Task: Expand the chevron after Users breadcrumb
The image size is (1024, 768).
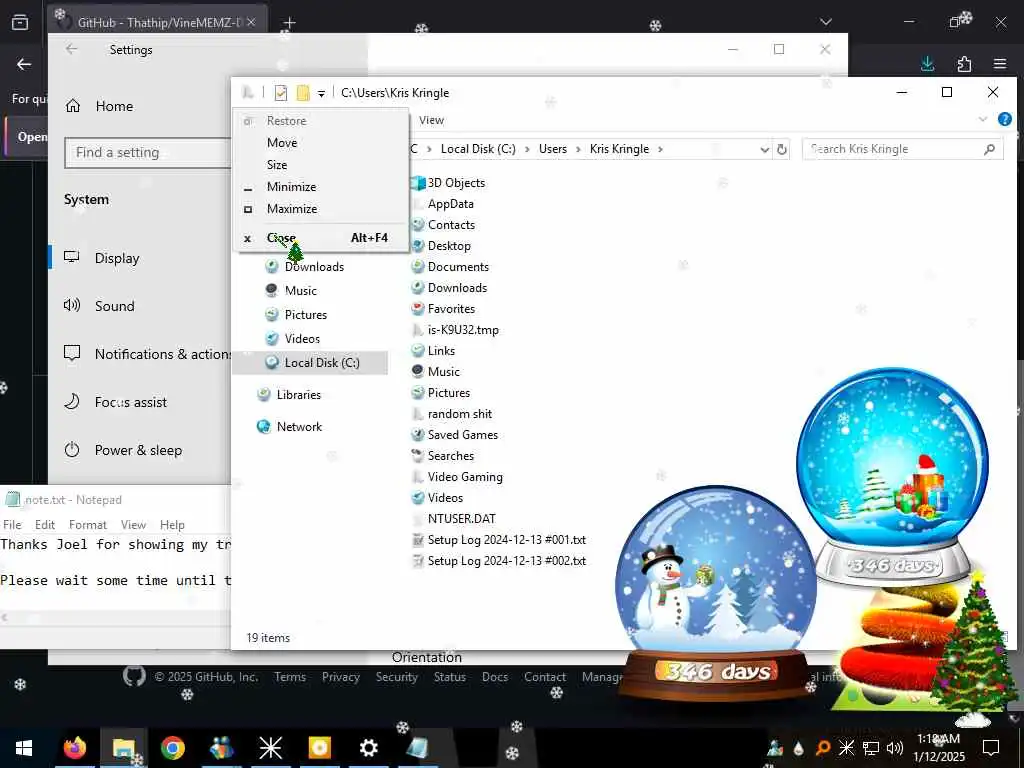Action: click(579, 149)
